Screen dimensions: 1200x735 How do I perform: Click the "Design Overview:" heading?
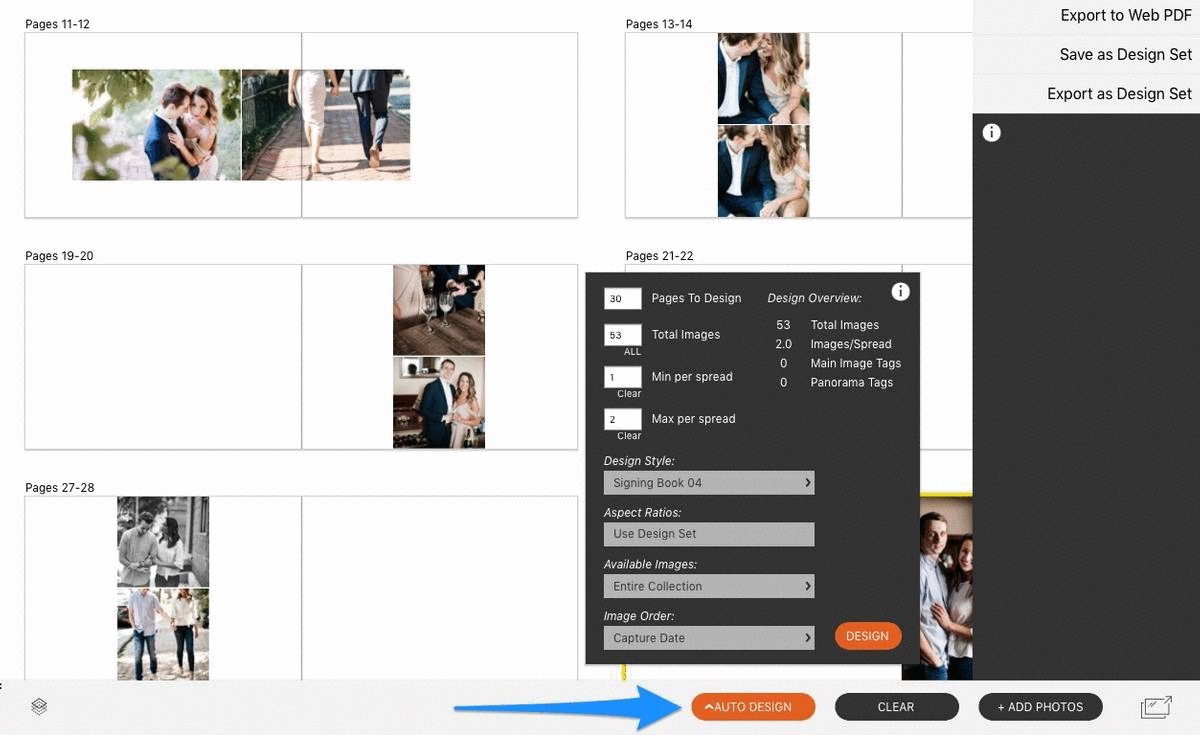[x=814, y=298]
